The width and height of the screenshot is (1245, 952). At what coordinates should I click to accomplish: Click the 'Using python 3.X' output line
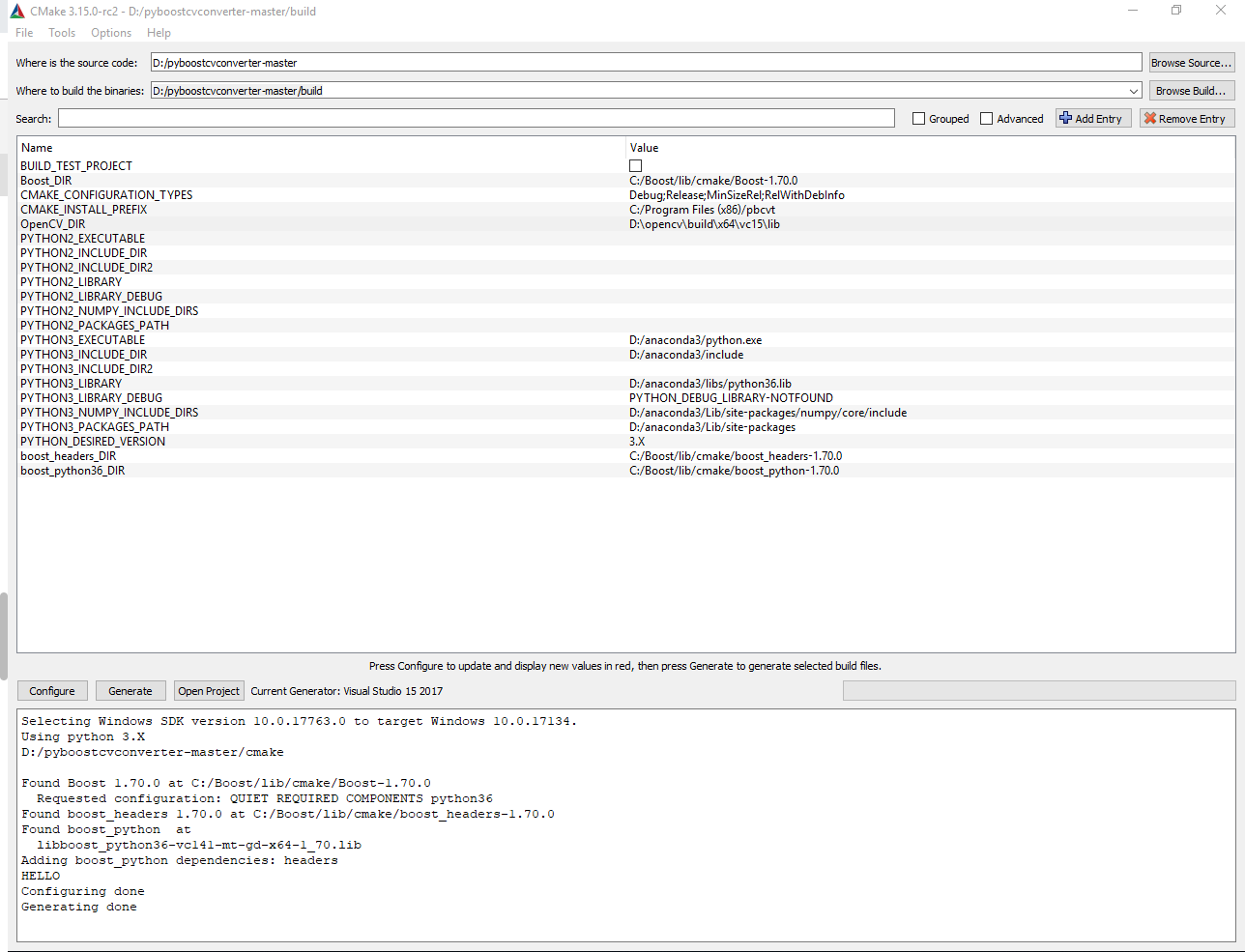tap(83, 736)
